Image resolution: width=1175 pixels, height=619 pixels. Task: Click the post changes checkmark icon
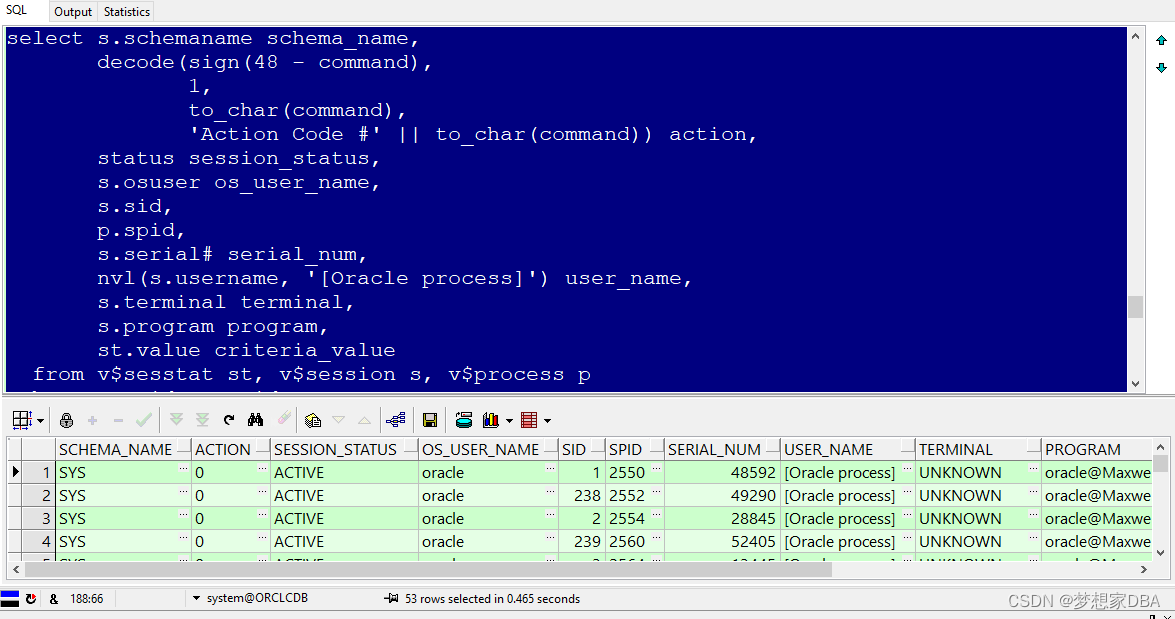144,420
